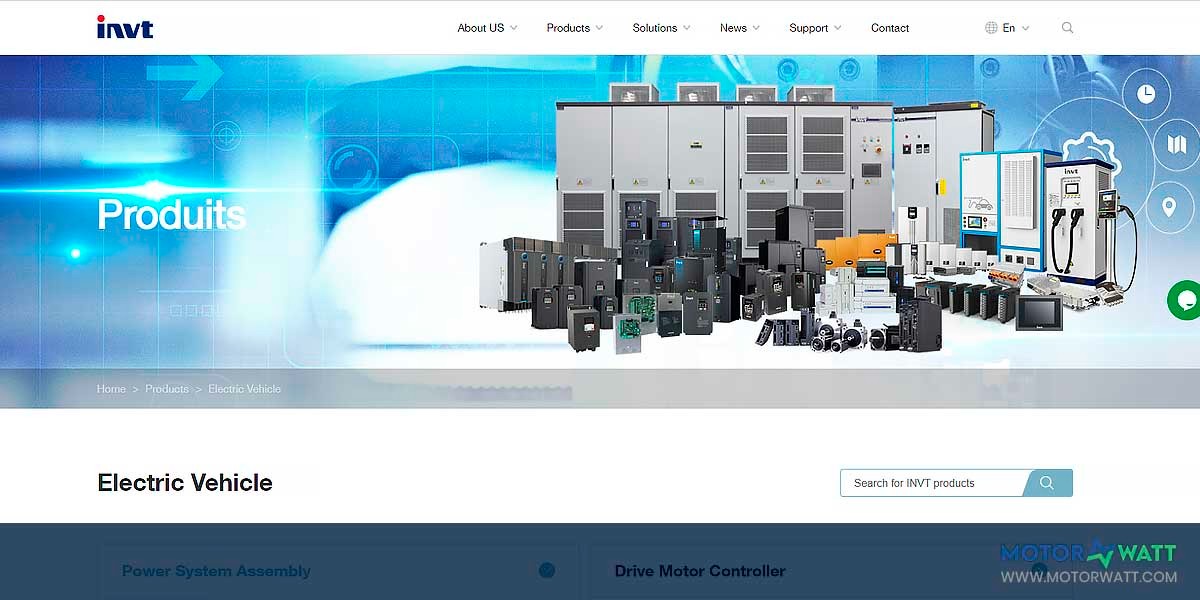
Task: Expand the About US dropdown
Action: [x=481, y=28]
